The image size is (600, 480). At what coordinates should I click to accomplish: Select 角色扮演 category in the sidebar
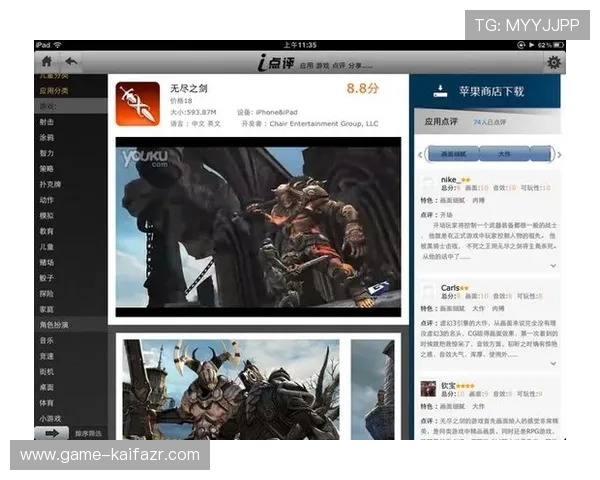coord(54,325)
